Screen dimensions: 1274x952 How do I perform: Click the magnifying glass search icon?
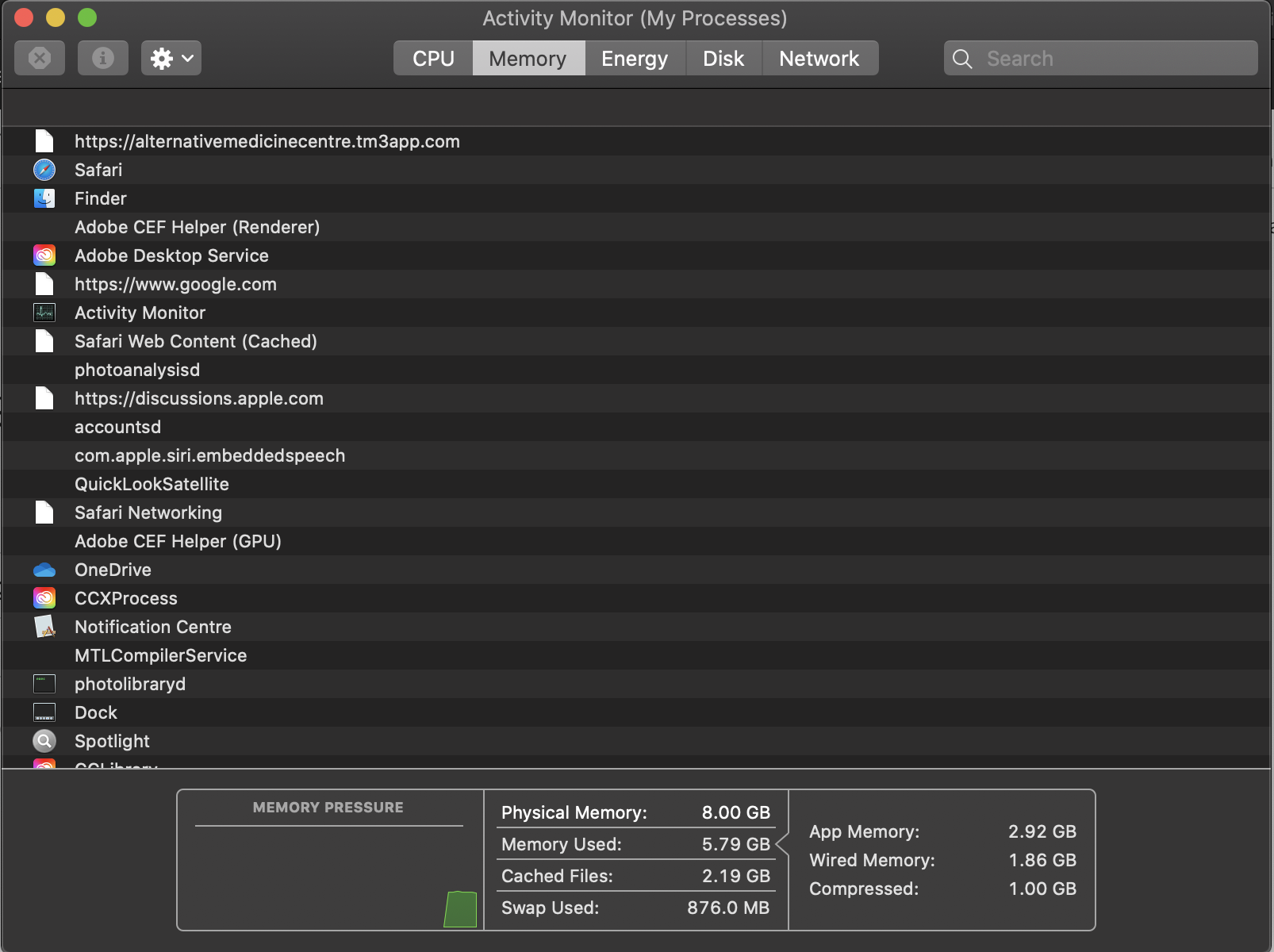tap(962, 59)
